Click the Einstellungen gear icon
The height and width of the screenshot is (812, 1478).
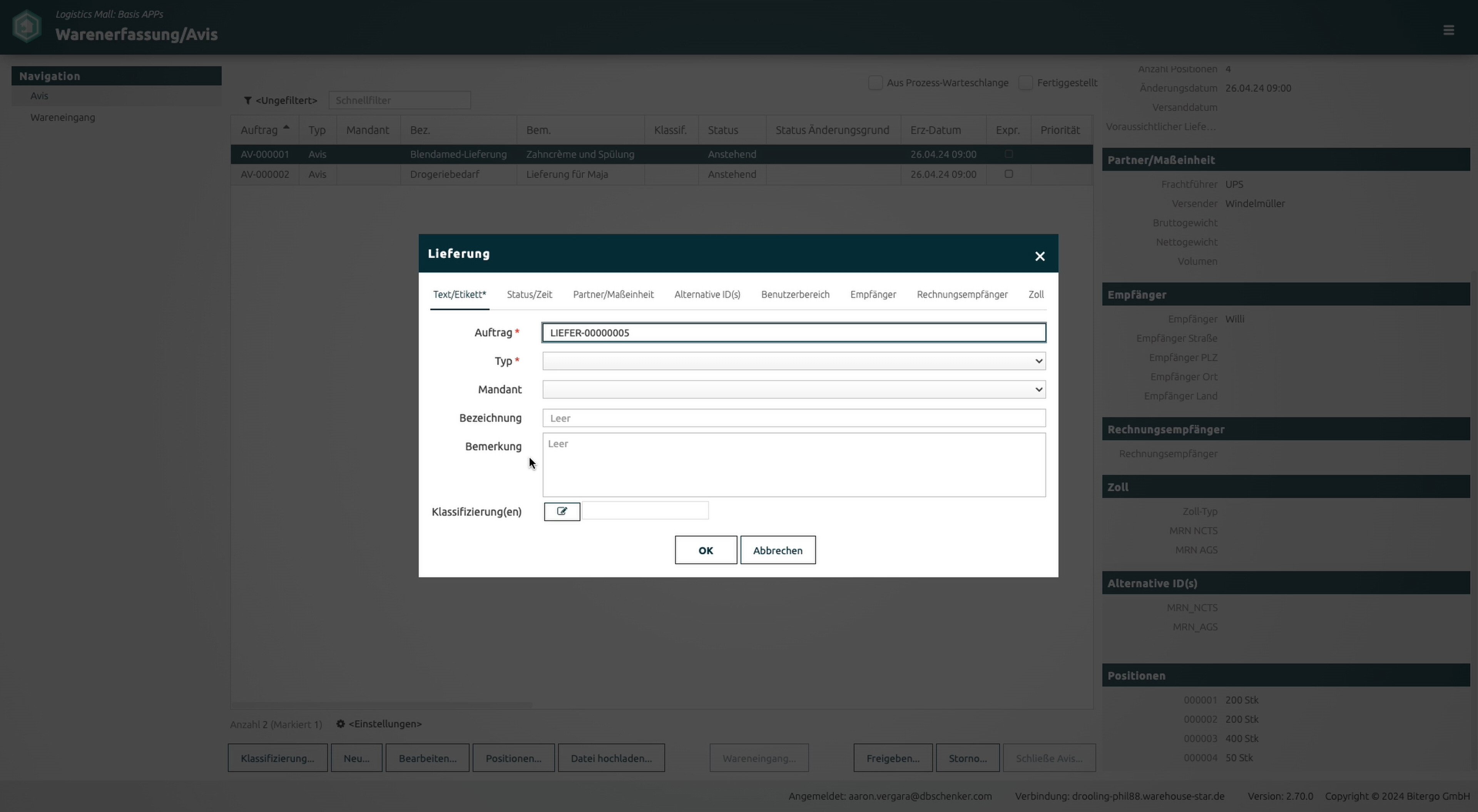click(x=340, y=723)
